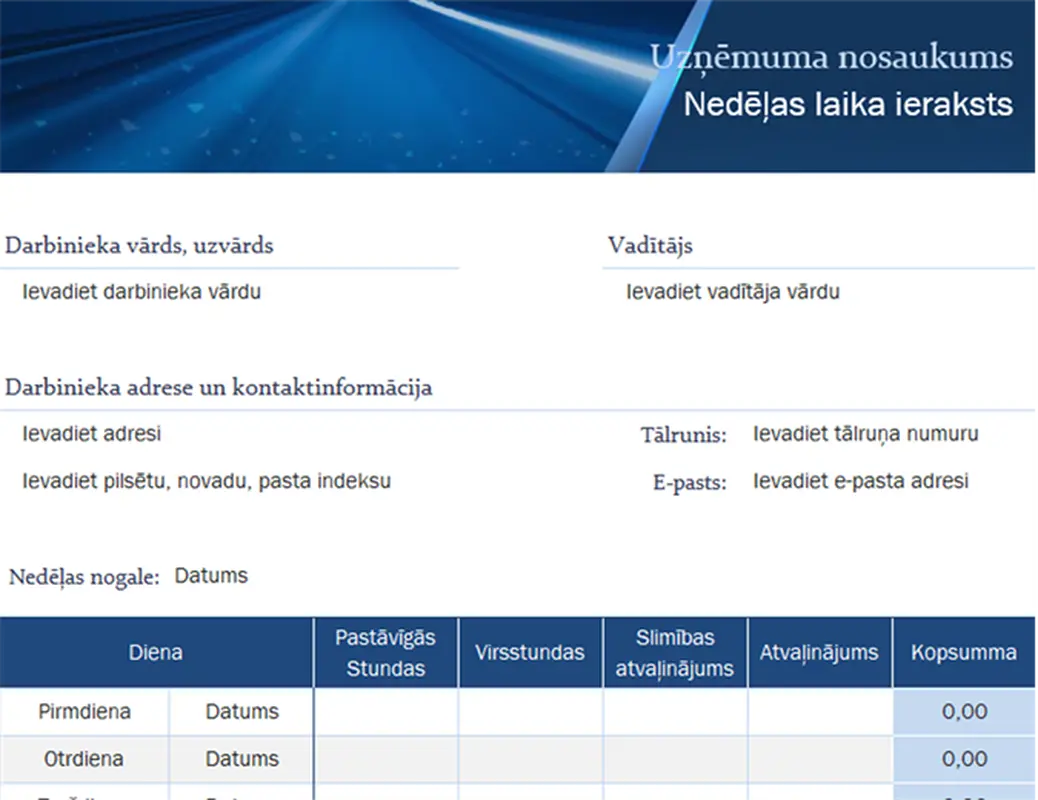Viewport: 1038px width, 800px height.
Task: Click the Diena column header
Action: 157,652
